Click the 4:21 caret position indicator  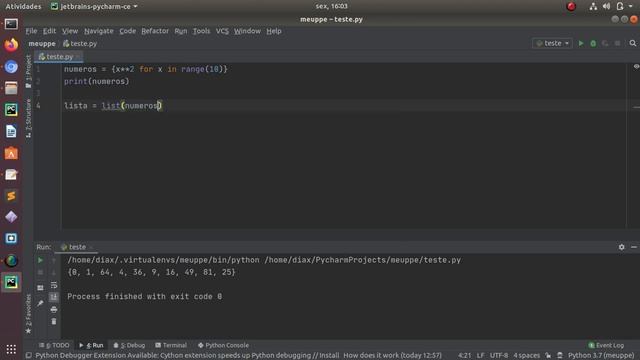pos(464,356)
